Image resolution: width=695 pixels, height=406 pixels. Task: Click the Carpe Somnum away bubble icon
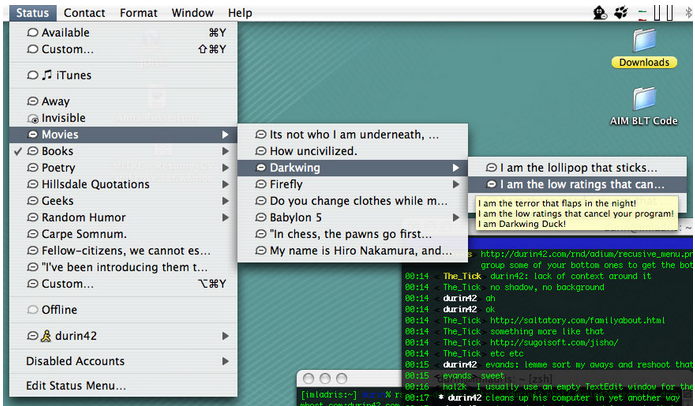(32, 234)
